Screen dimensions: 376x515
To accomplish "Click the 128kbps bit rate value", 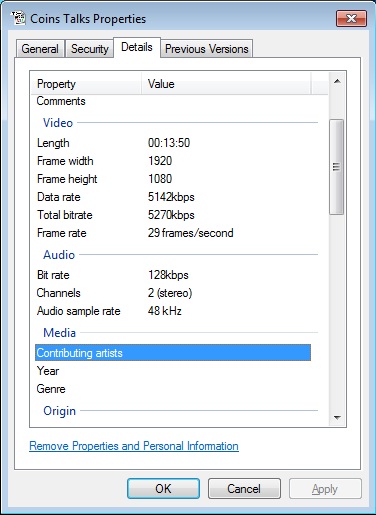I will [168, 275].
